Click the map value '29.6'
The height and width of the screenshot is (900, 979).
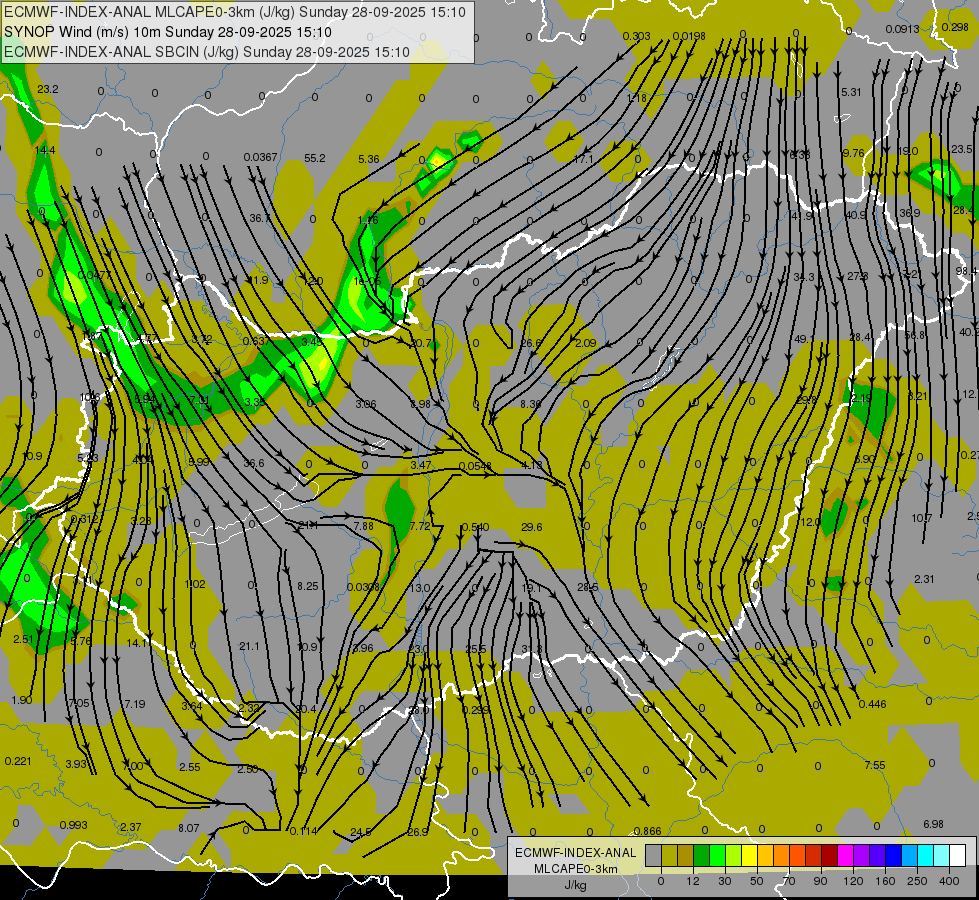click(531, 527)
